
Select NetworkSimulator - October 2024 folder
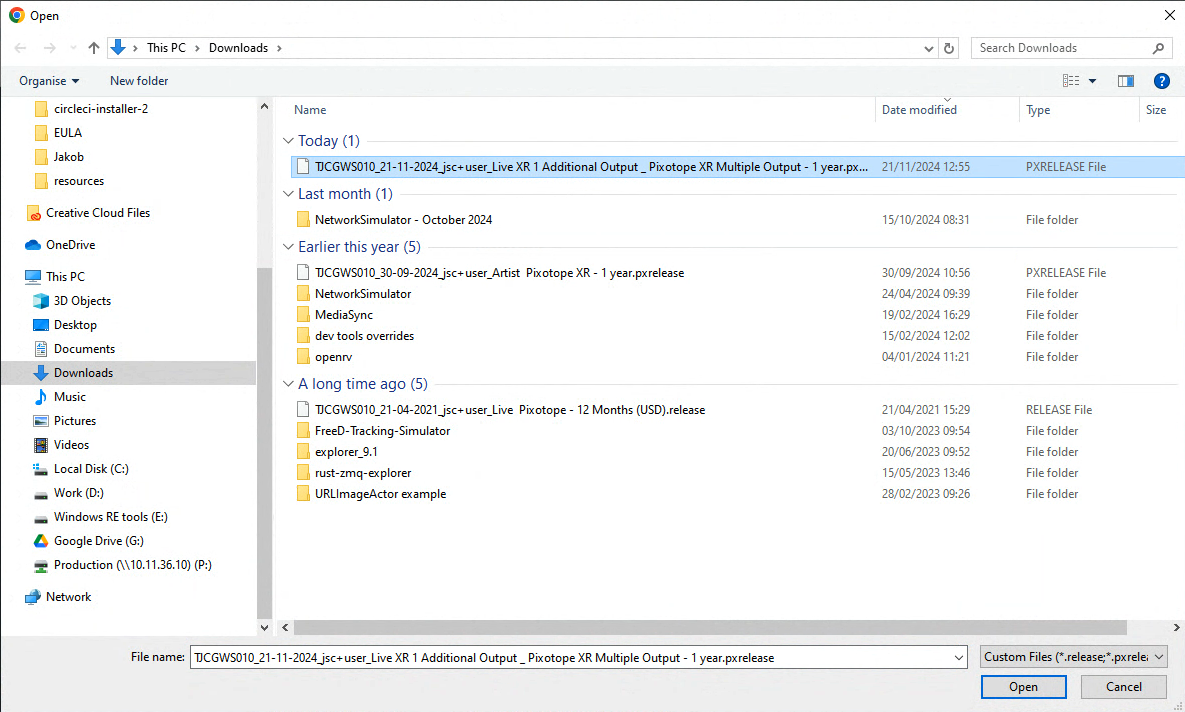click(403, 220)
